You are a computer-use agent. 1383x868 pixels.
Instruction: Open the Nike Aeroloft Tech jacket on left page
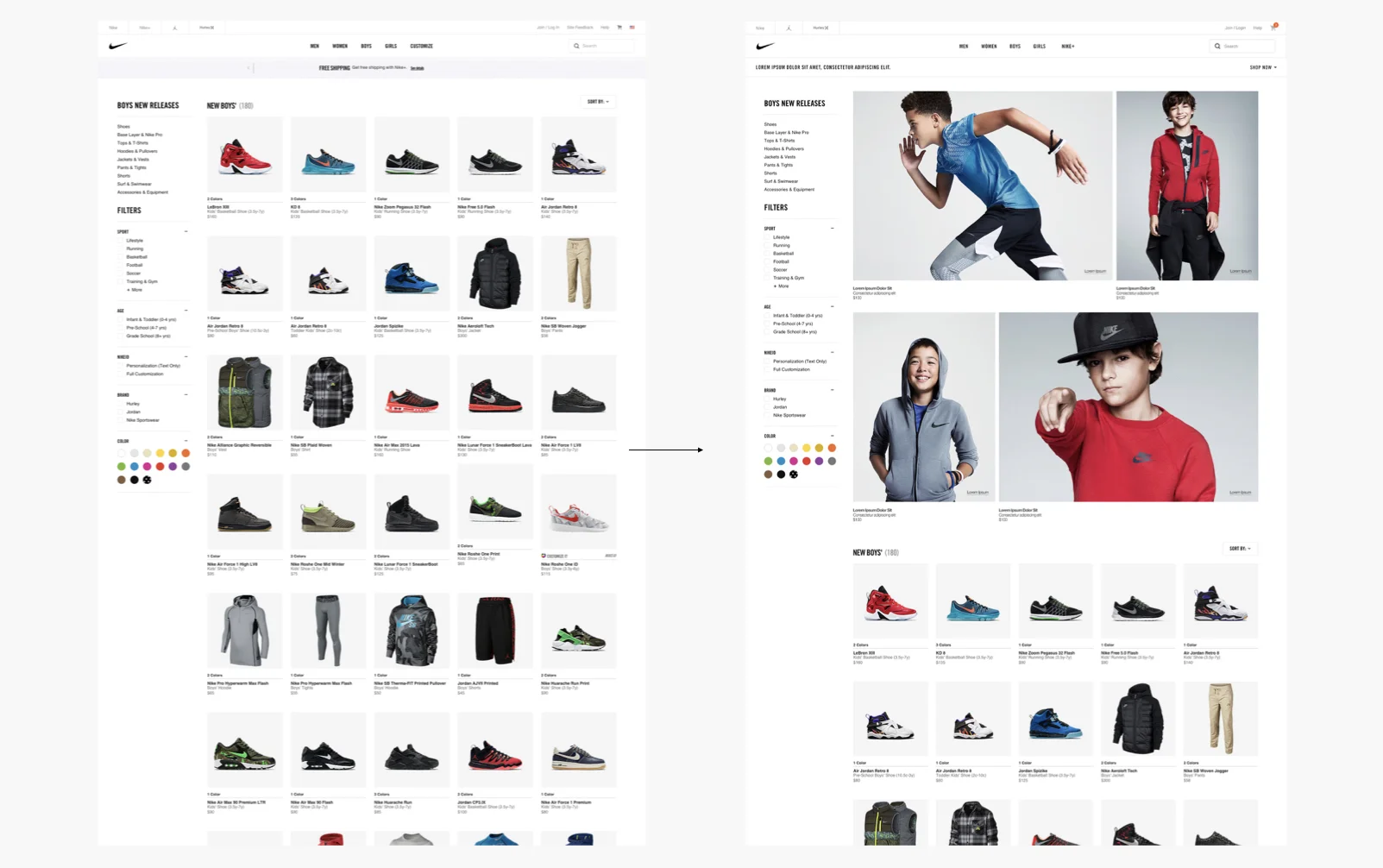click(495, 274)
